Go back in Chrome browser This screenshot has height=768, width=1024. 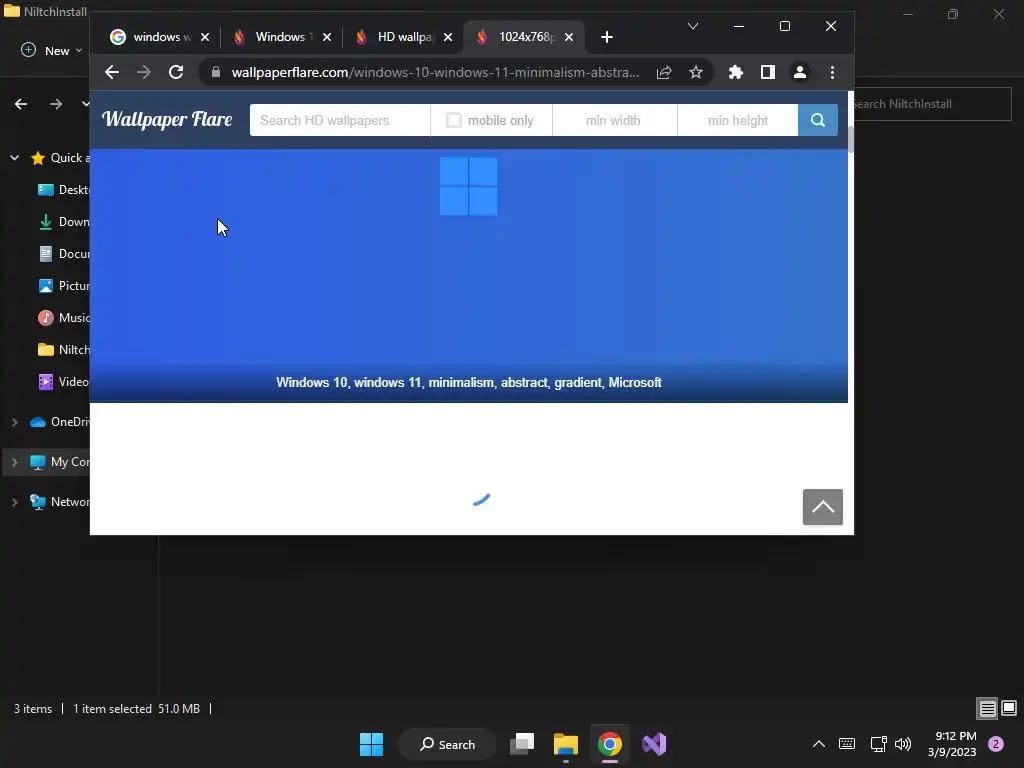pos(112,72)
